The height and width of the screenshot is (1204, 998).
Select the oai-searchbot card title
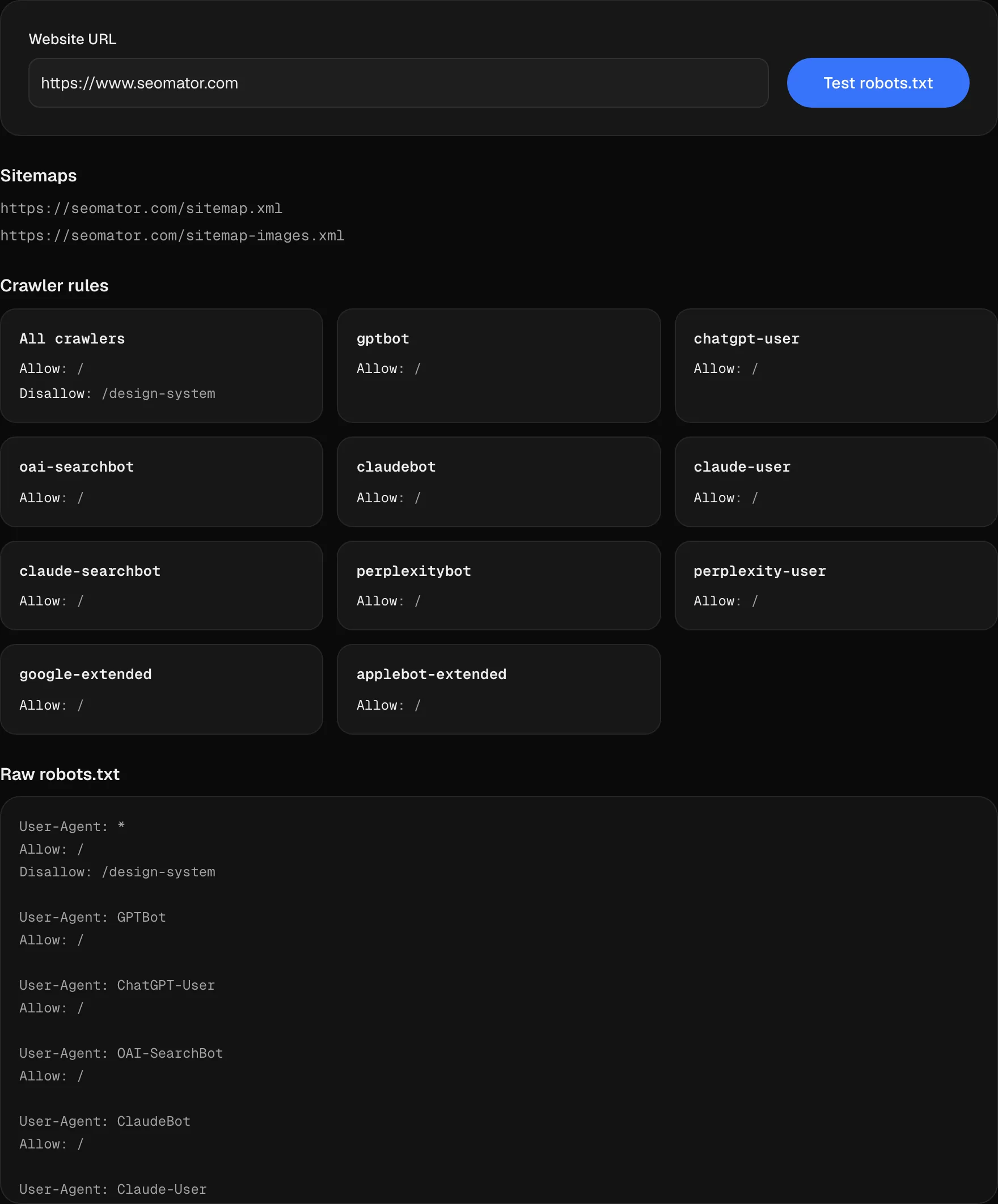(x=77, y=467)
